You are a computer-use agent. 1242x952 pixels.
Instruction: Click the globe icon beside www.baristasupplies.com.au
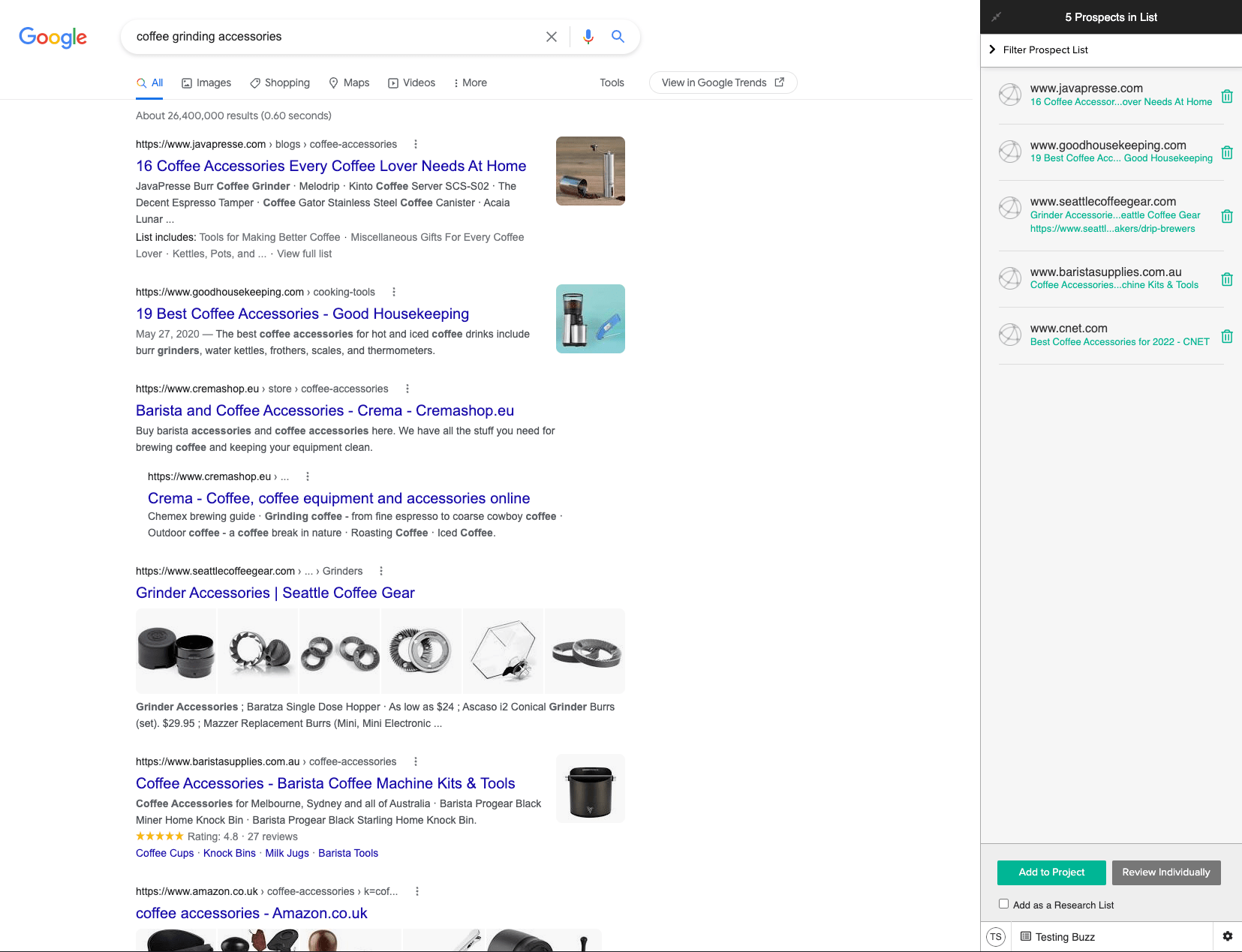click(x=1010, y=278)
